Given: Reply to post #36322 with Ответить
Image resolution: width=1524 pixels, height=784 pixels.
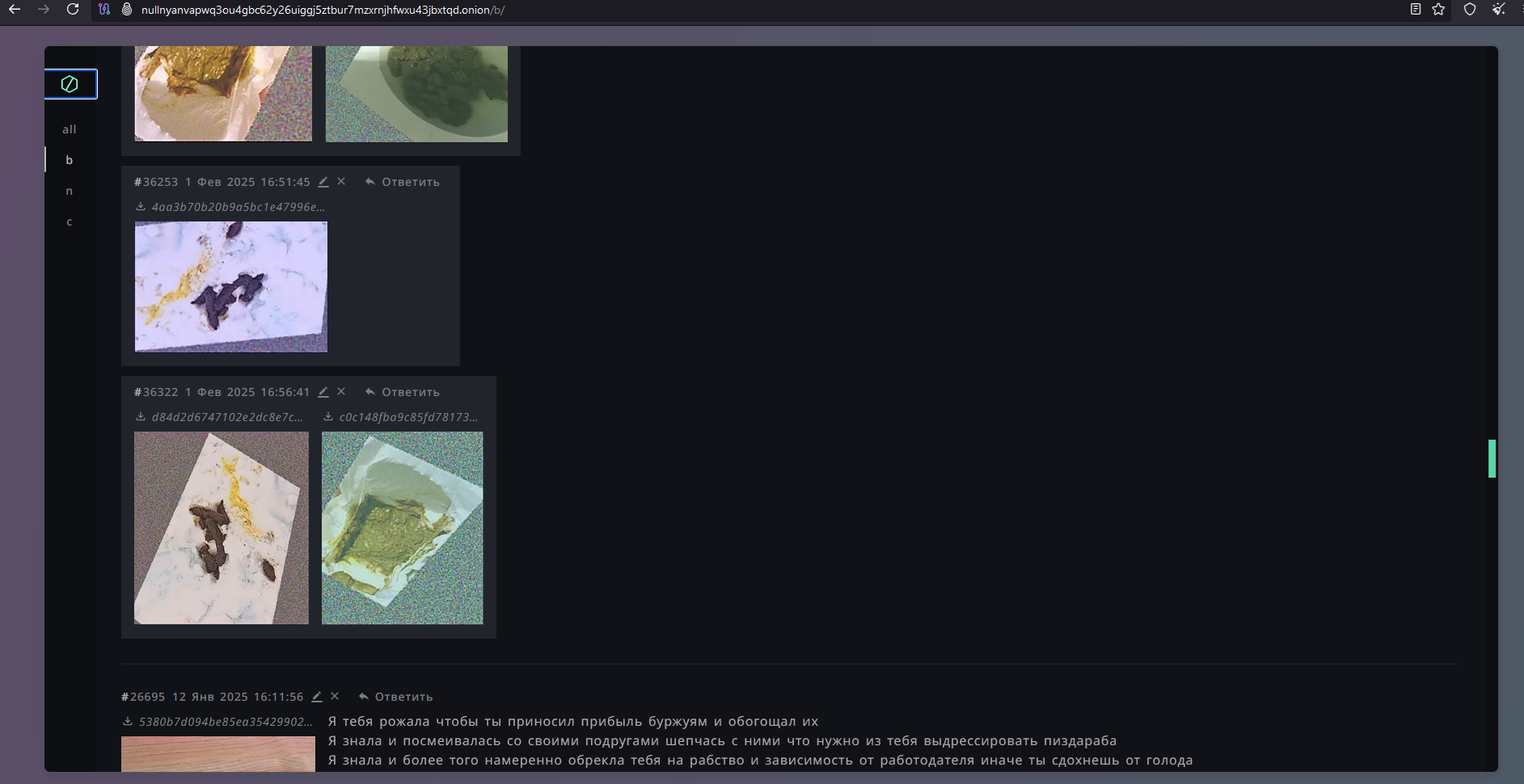Looking at the screenshot, I should click(403, 392).
